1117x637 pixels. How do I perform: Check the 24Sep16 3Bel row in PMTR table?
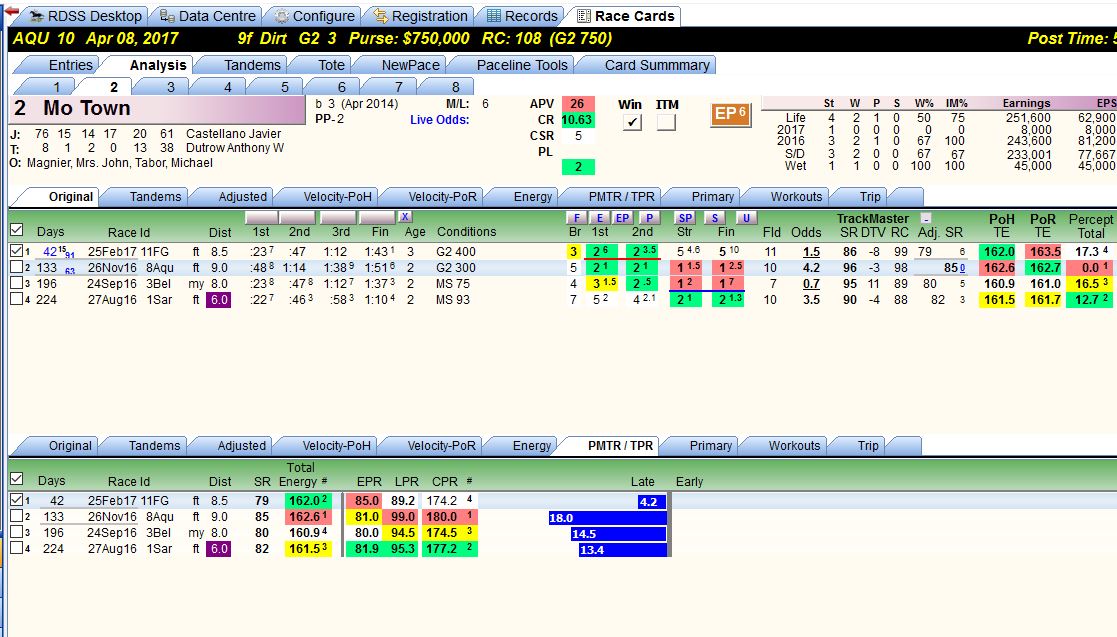click(x=16, y=532)
